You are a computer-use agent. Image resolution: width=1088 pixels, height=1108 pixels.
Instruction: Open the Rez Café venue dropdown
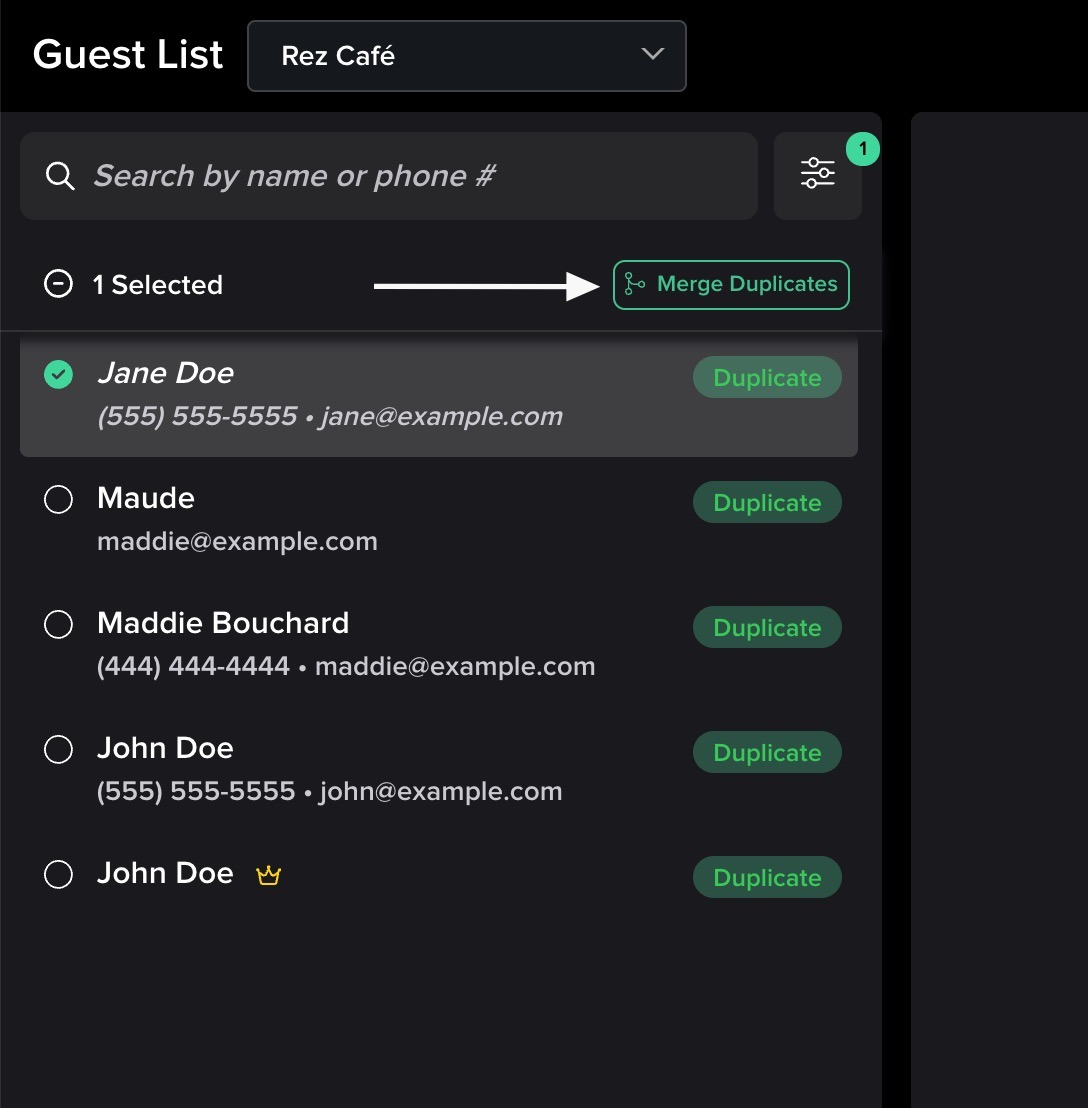coord(466,56)
